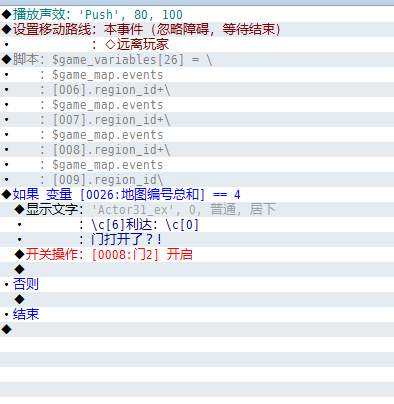
Task: Select the [006].region_id+\ script line
Action: coord(197,89)
